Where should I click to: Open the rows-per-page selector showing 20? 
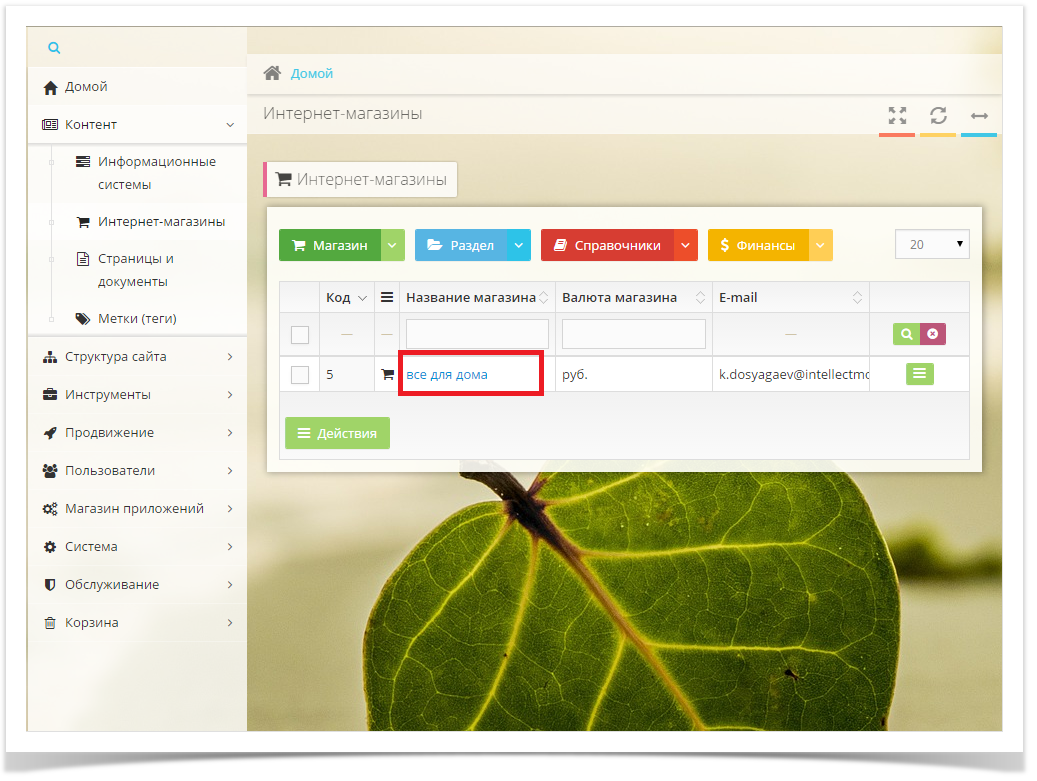(931, 244)
